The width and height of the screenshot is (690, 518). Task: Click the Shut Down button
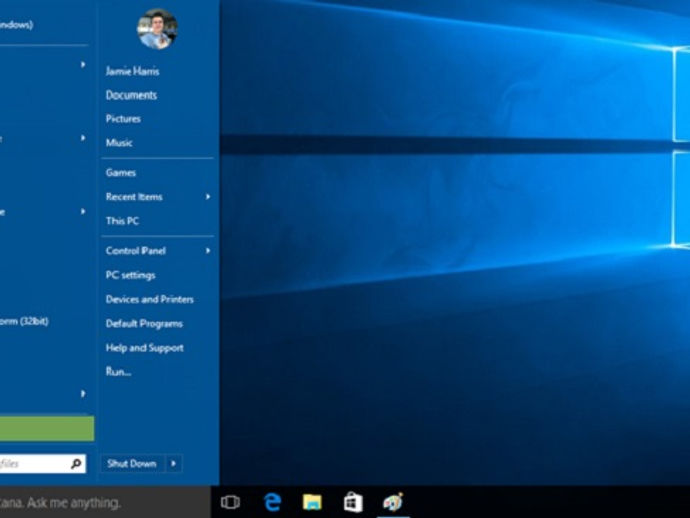click(132, 463)
